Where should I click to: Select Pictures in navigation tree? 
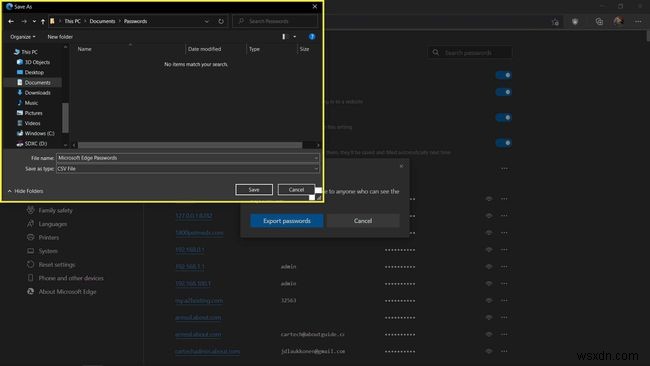(x=29, y=113)
